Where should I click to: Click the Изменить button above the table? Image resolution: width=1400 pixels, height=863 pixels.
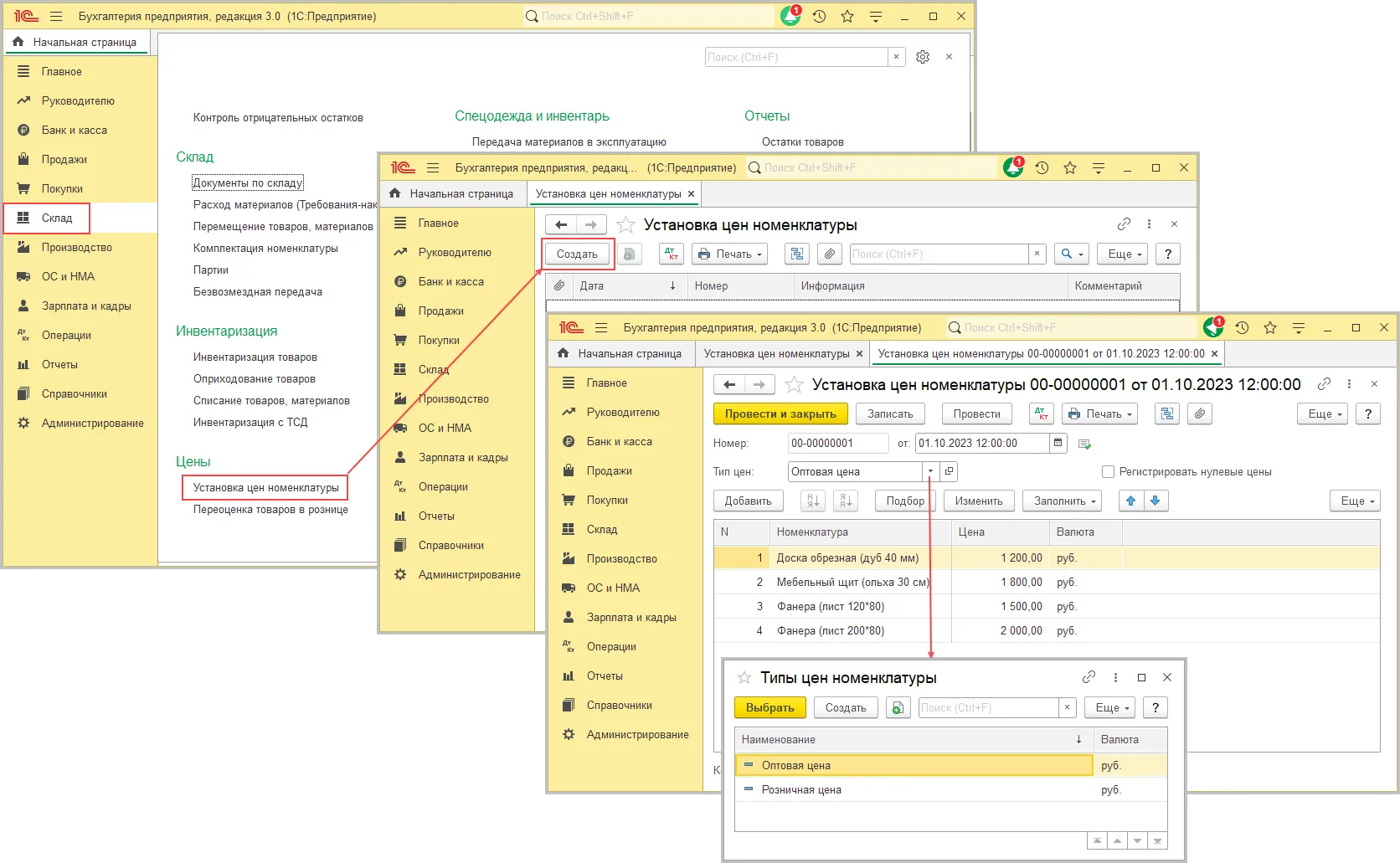click(979, 501)
